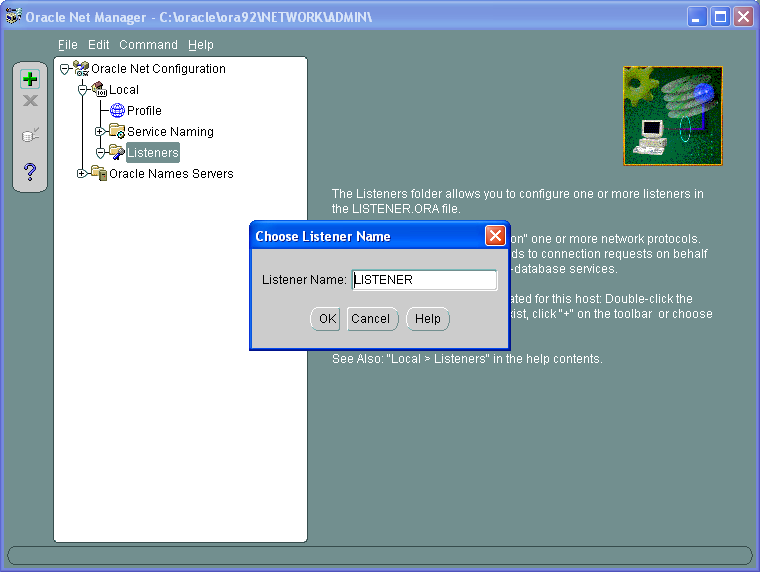Image resolution: width=760 pixels, height=572 pixels.
Task: Select the Service Naming tree item
Action: coord(170,131)
